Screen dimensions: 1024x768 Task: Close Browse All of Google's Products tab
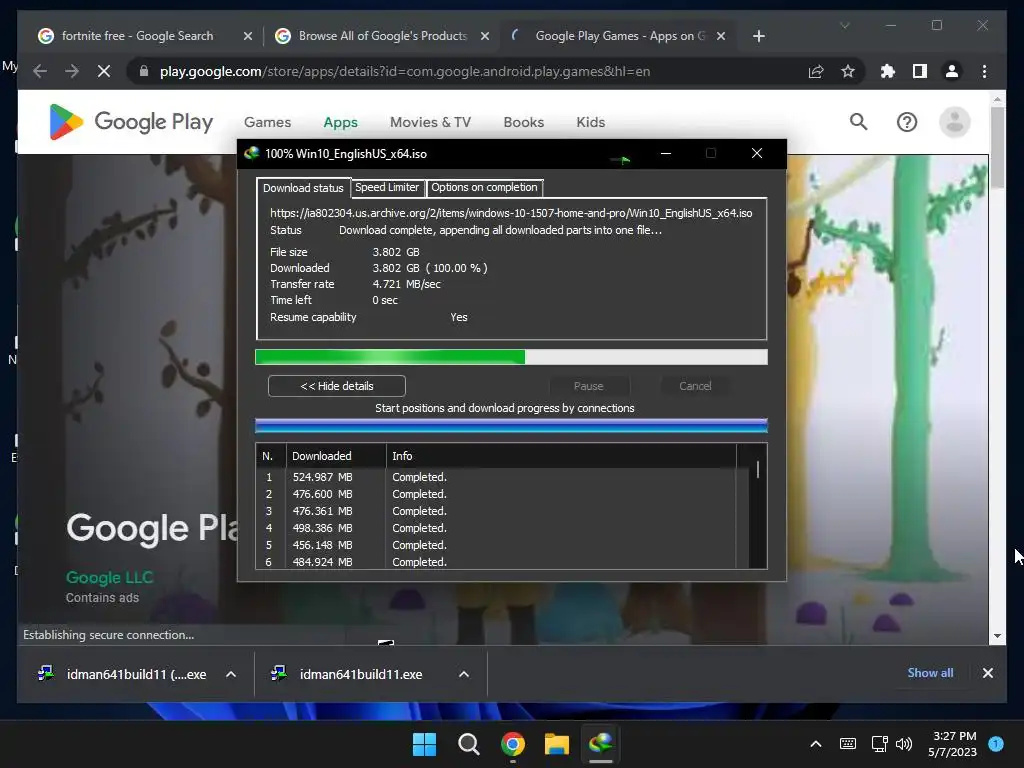click(485, 36)
